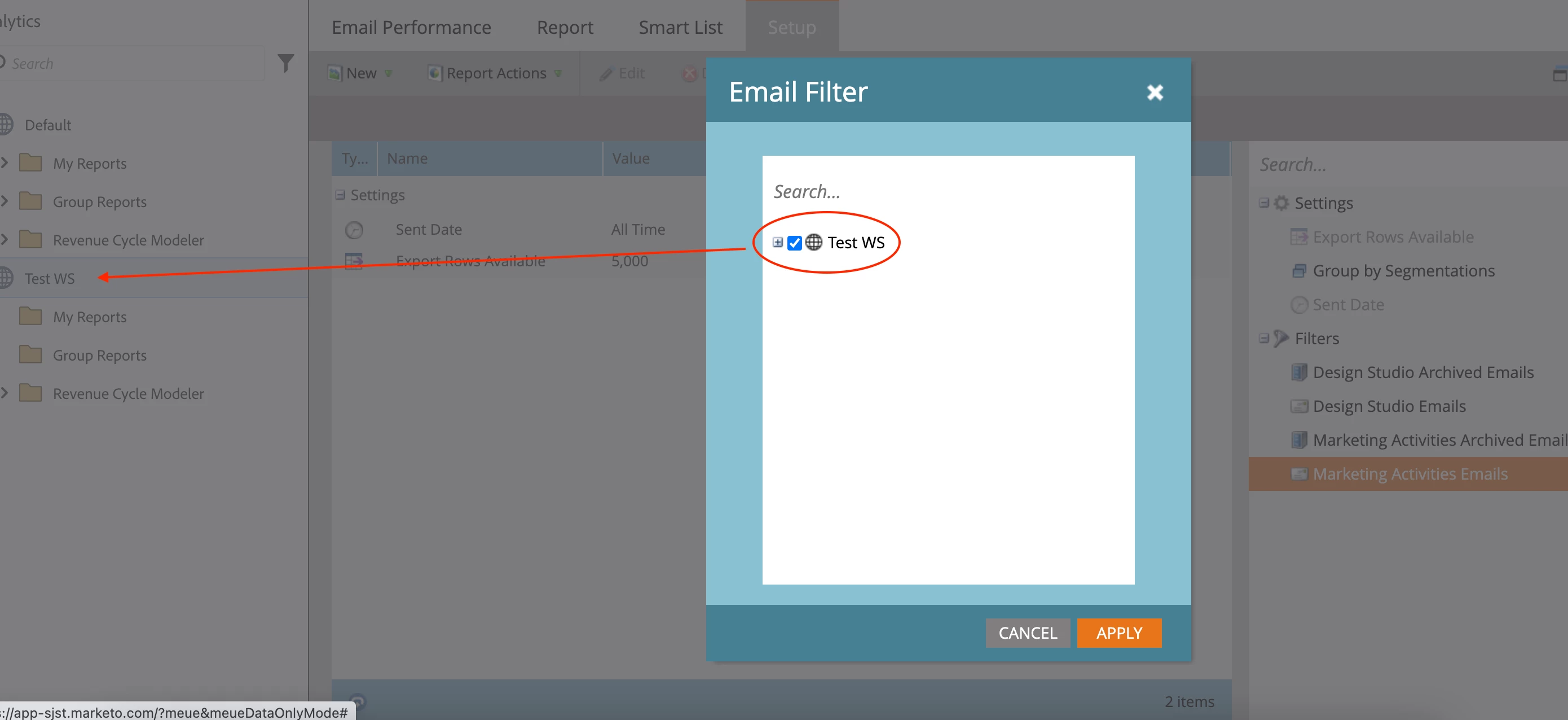The height and width of the screenshot is (720, 1568).
Task: Click the Settings gear icon in right panel
Action: [1281, 203]
